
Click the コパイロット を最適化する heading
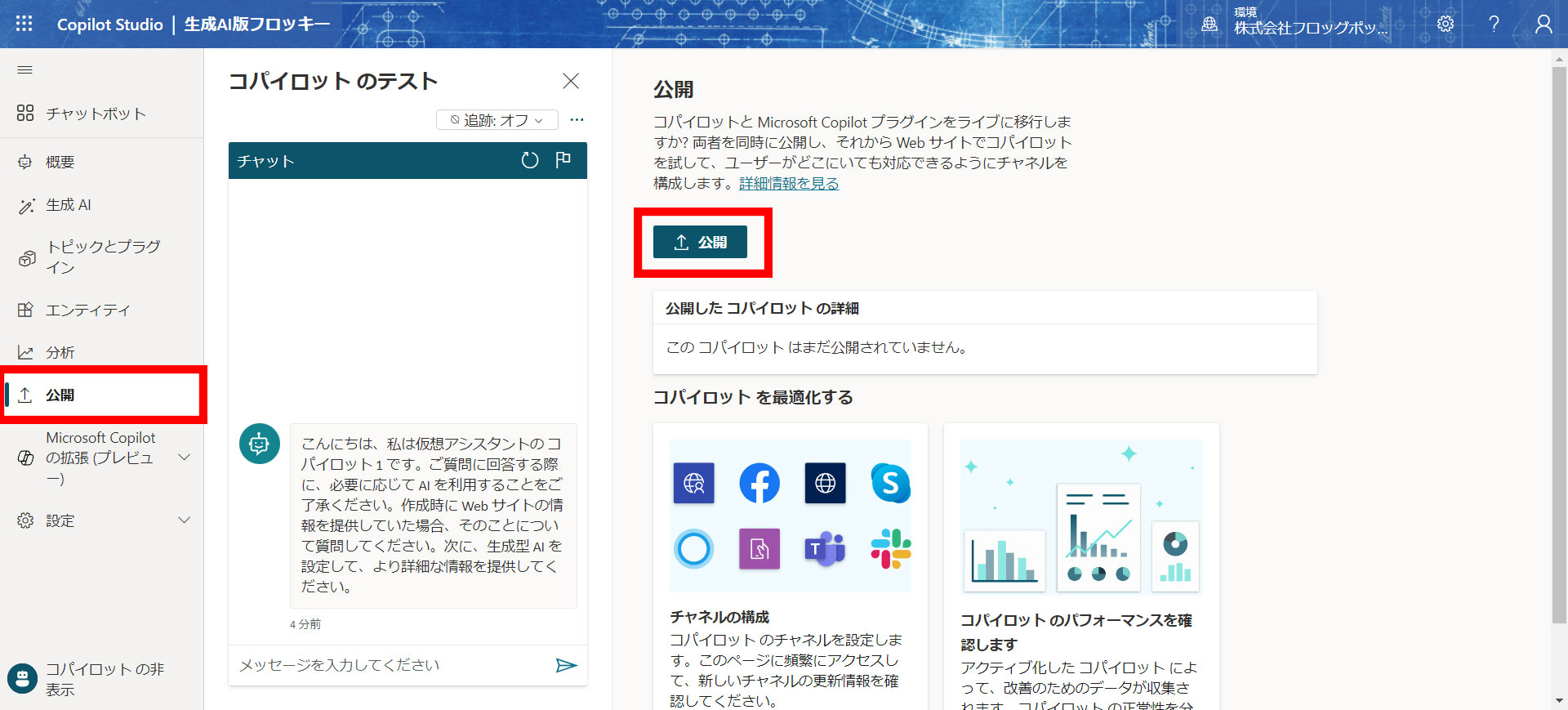pos(753,397)
